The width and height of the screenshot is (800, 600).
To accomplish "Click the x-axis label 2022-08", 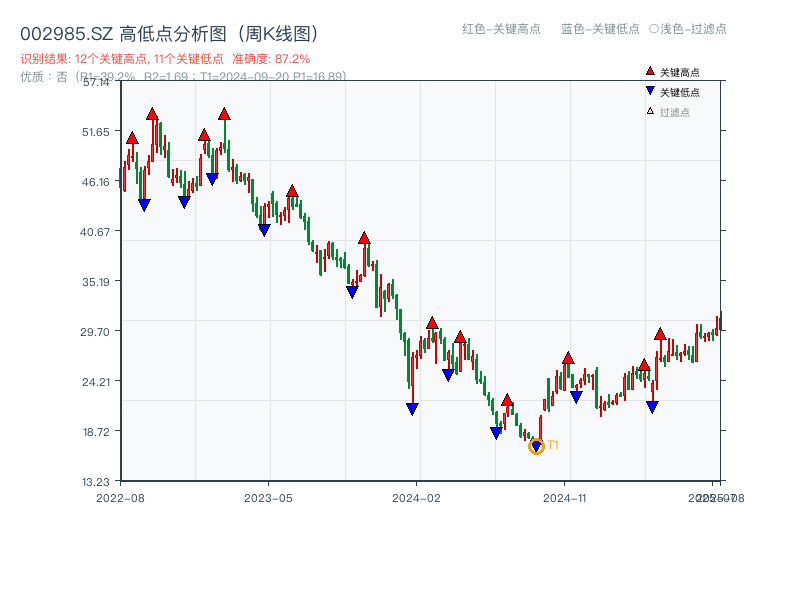I will click(x=120, y=498).
